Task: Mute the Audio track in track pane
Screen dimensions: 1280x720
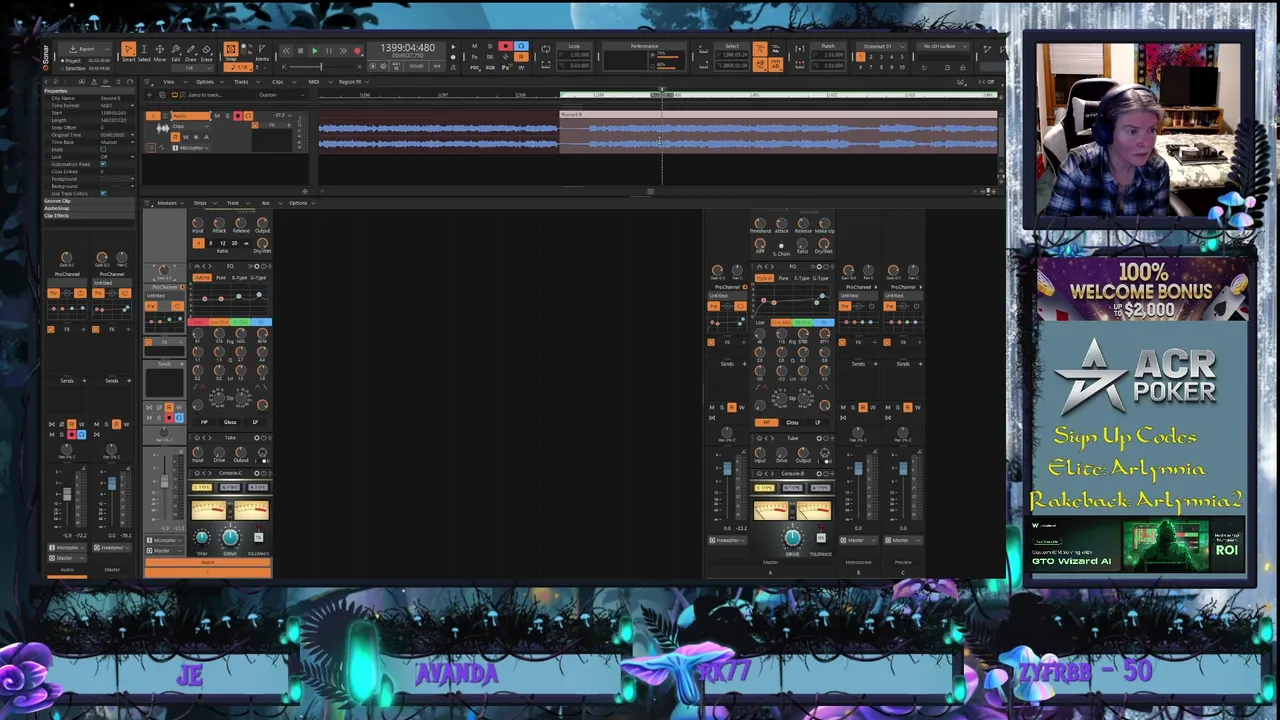Action: click(217, 116)
